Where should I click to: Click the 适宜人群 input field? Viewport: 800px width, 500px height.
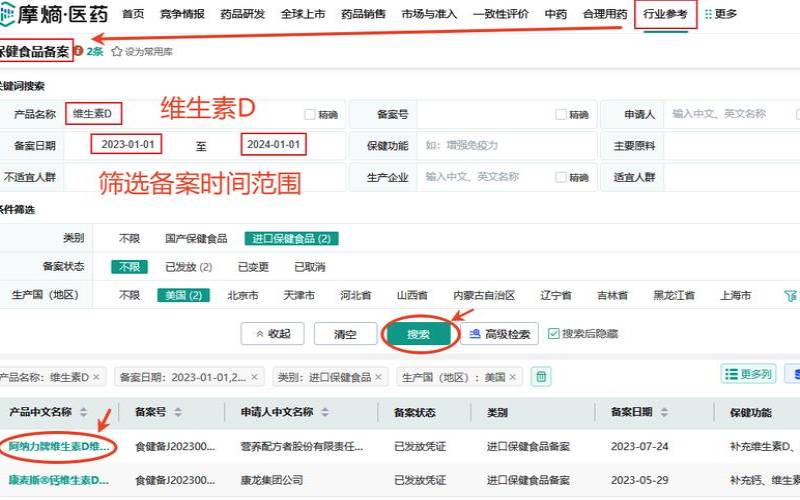[732, 177]
